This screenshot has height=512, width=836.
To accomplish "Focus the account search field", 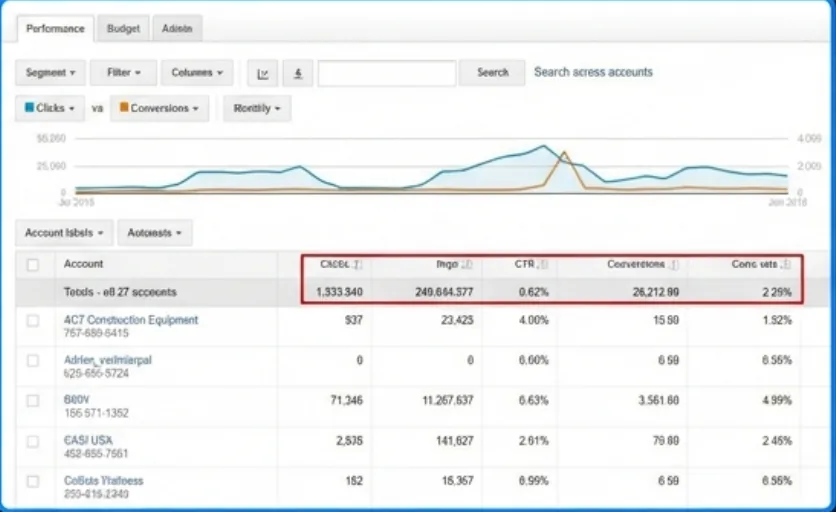I will click(x=387, y=73).
